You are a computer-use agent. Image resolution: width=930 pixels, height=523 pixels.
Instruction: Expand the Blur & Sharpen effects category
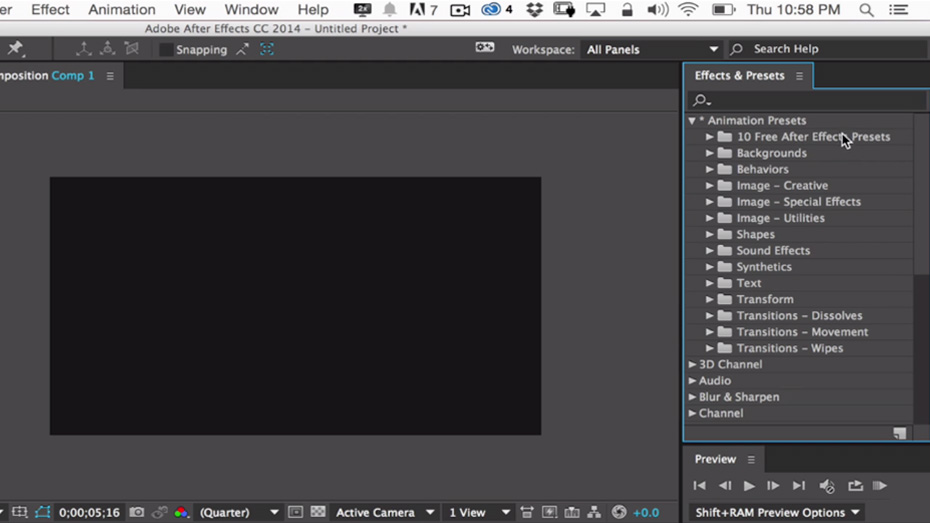[692, 397]
